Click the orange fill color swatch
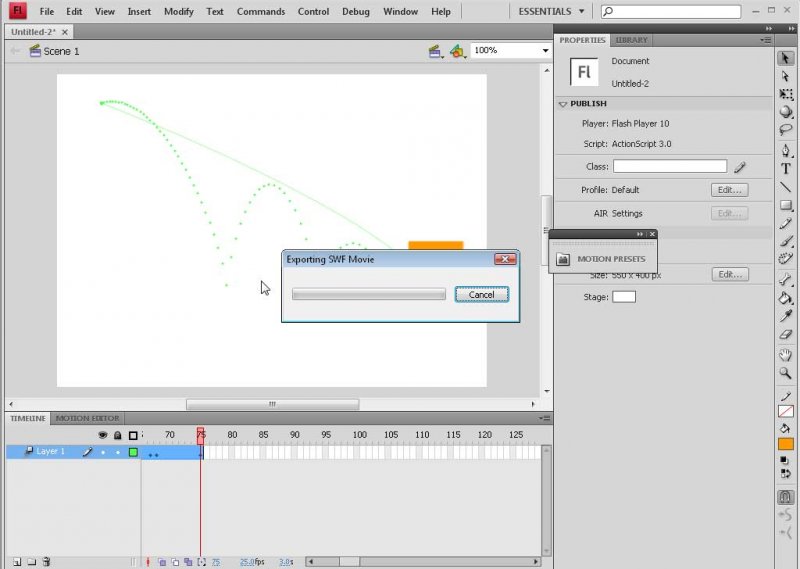Viewport: 800px width, 569px height. [786, 444]
